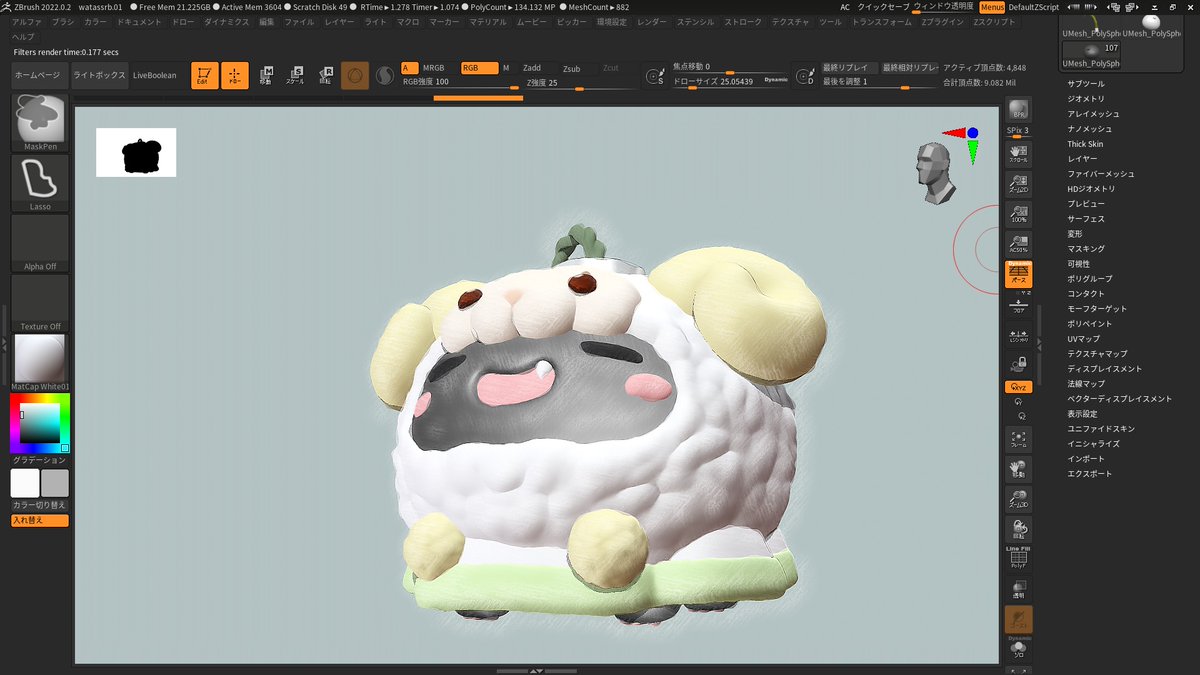The width and height of the screenshot is (1200, 675).
Task: Expand the Polypaint (ポリペイント) section
Action: point(1089,324)
